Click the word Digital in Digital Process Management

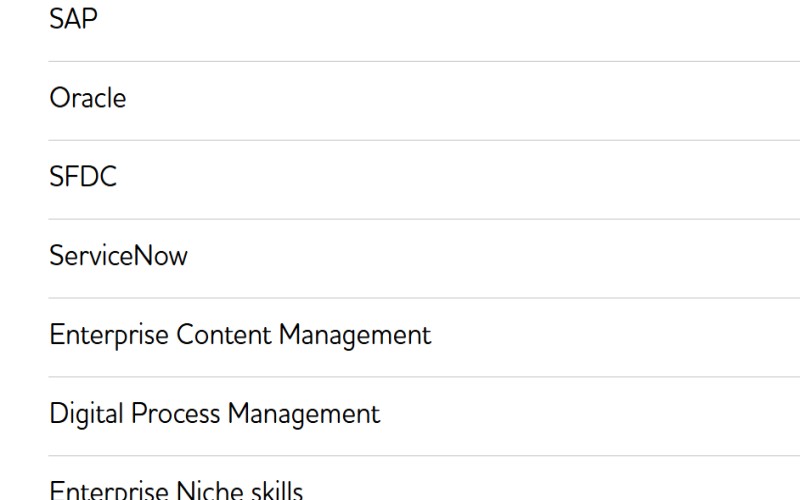point(87,414)
